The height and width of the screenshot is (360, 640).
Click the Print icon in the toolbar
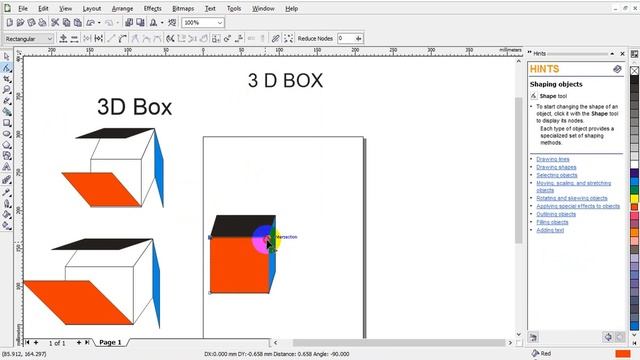tap(42, 22)
